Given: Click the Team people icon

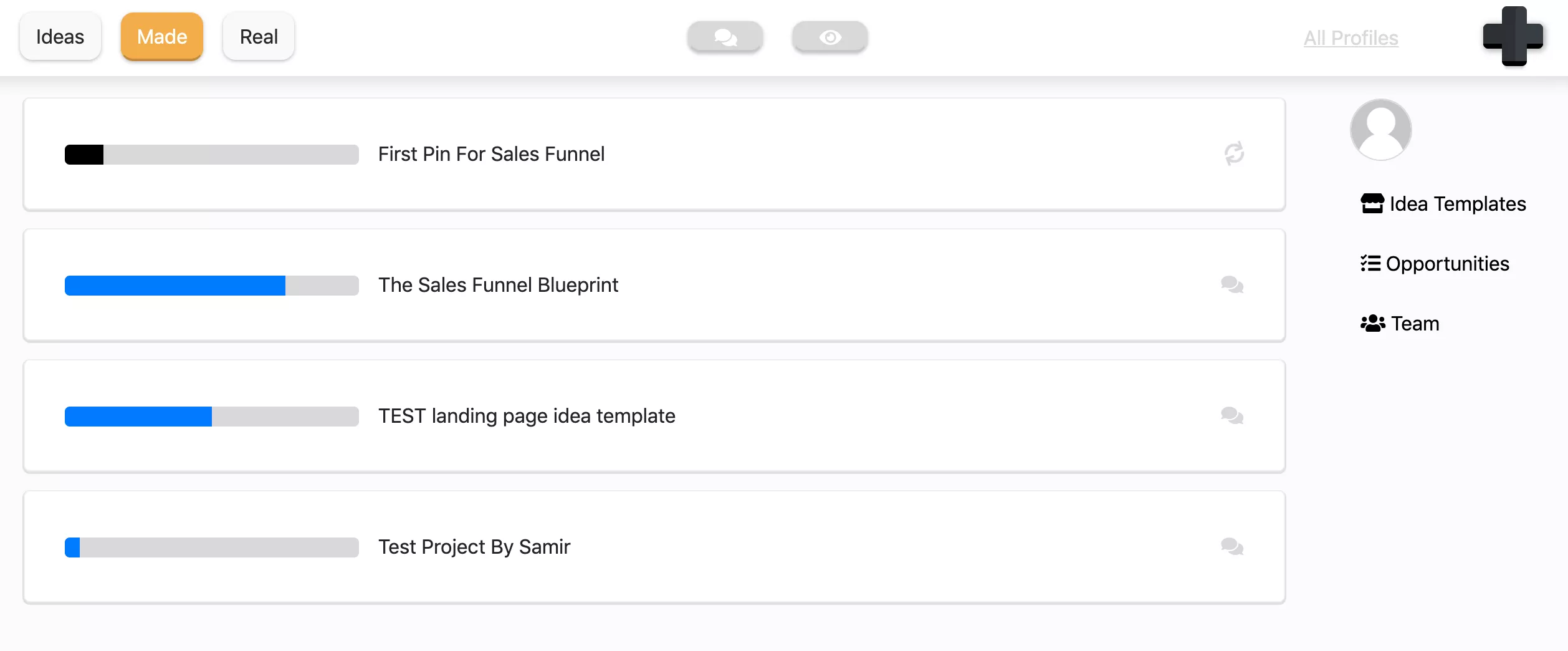Looking at the screenshot, I should coord(1372,324).
